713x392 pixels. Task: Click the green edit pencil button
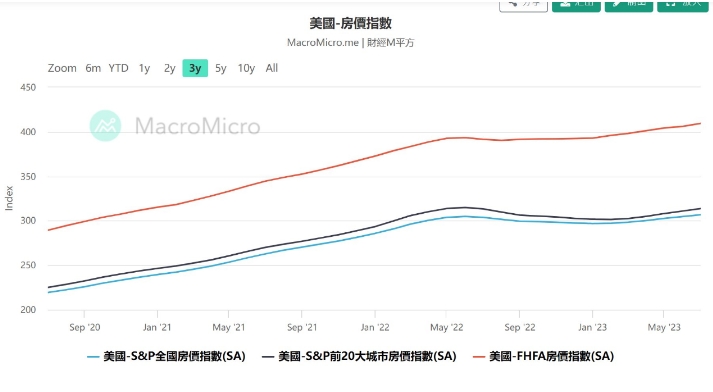click(629, 5)
